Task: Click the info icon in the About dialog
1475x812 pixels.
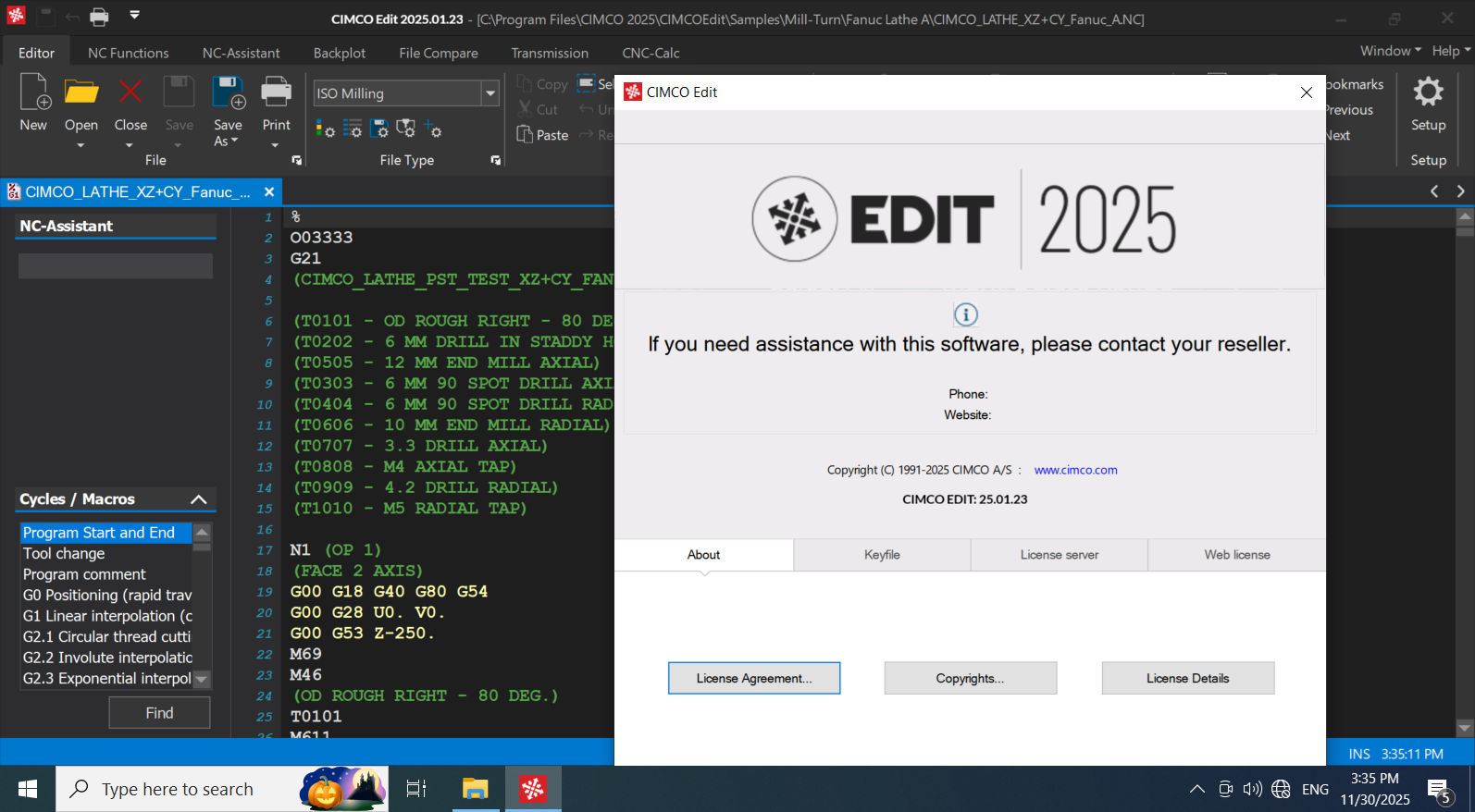Action: click(x=966, y=315)
